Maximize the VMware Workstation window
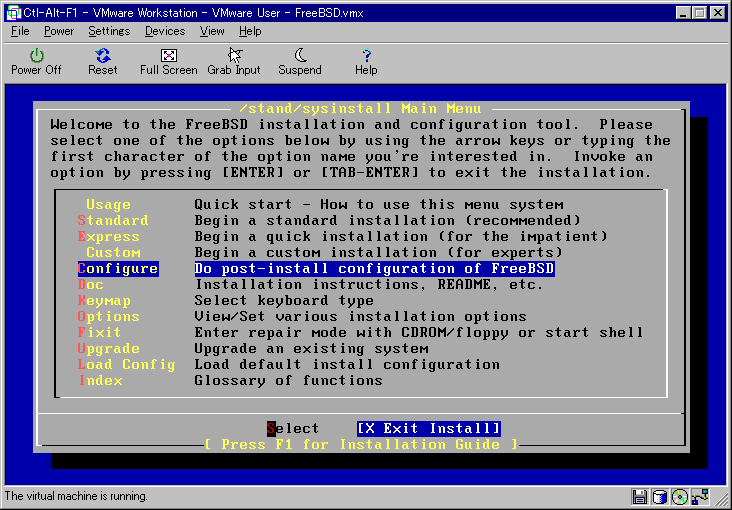 click(700, 13)
